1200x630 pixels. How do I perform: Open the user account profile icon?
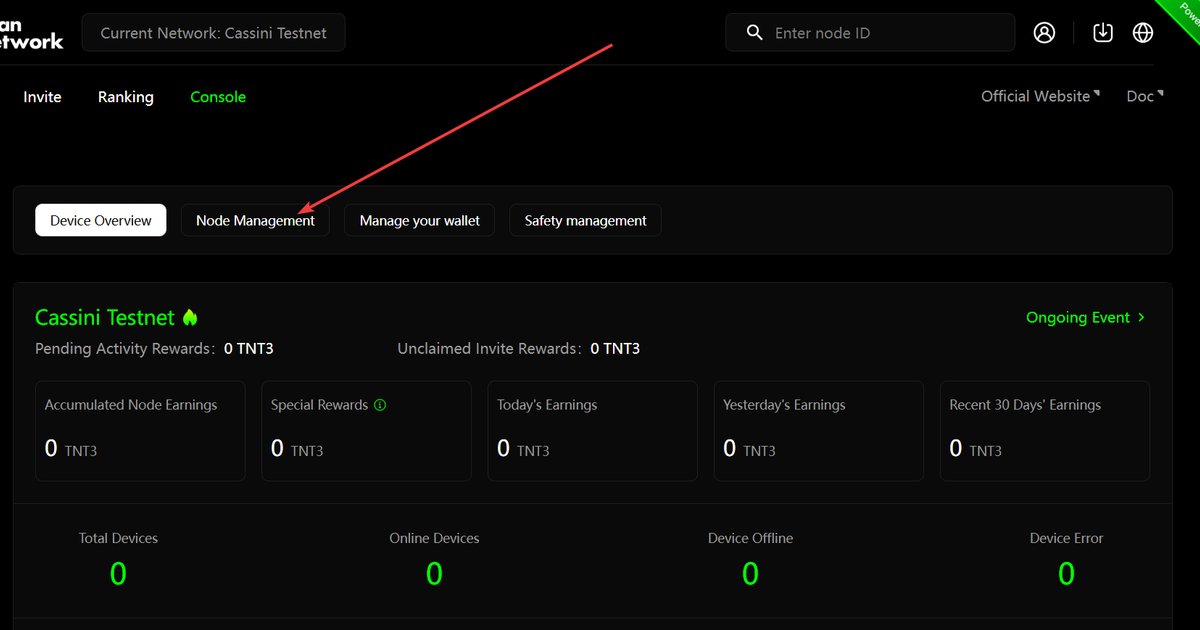[1044, 33]
